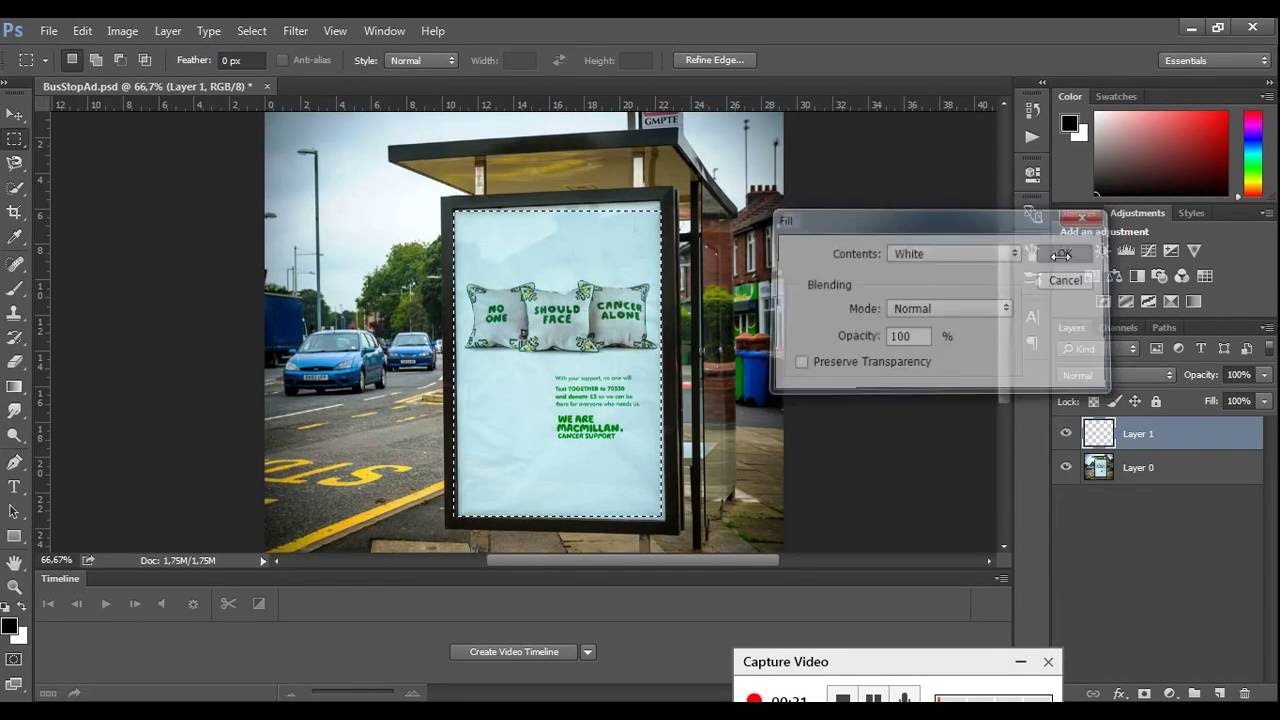
Task: Delete layer with trash icon
Action: (1245, 693)
